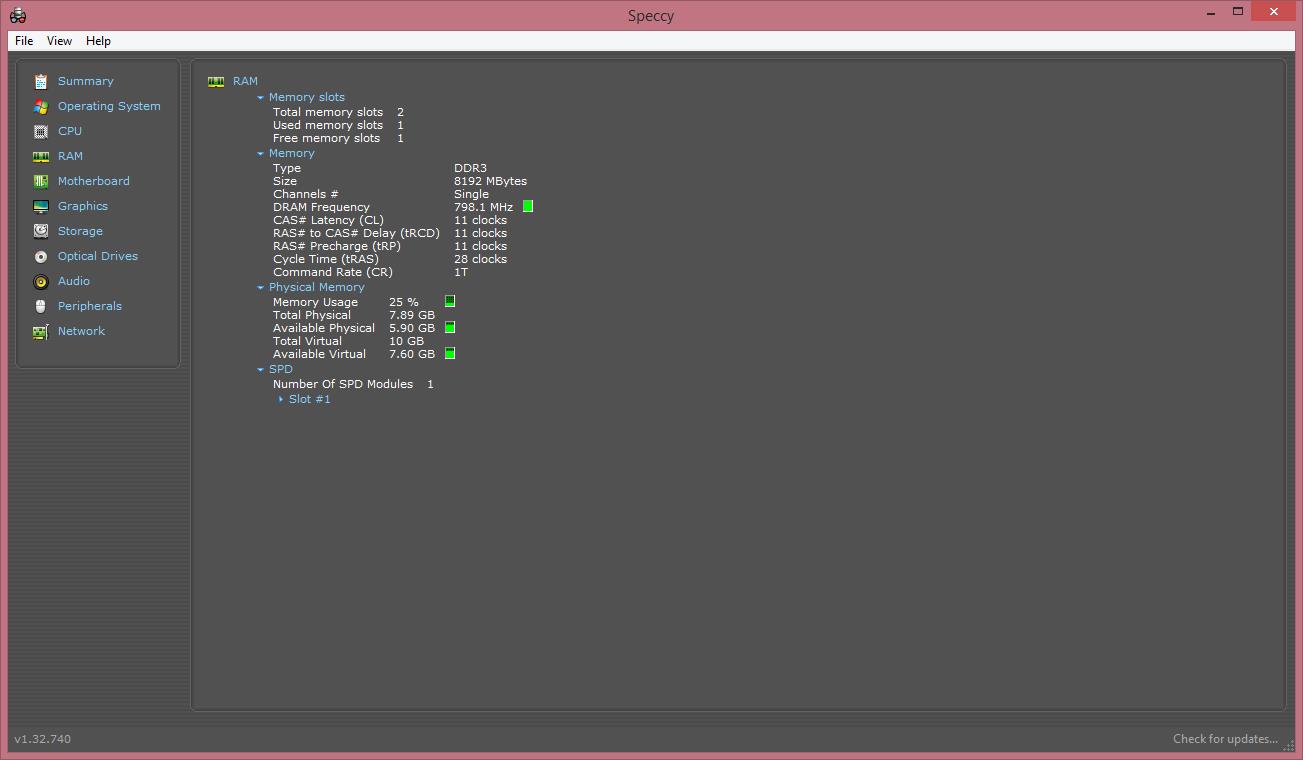The height and width of the screenshot is (760, 1303).
Task: Collapse the Physical Memory section
Action: coord(260,288)
